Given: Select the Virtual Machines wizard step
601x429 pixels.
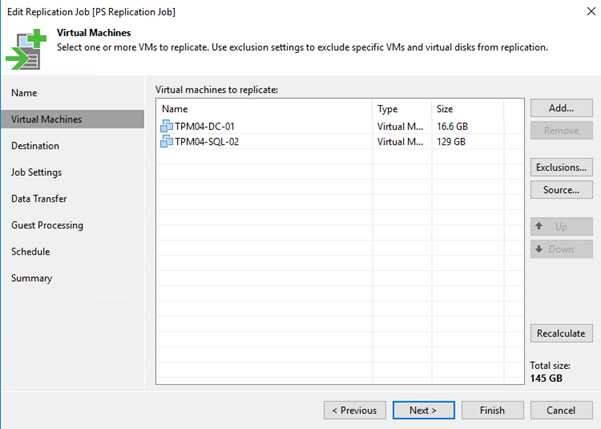Looking at the screenshot, I should click(x=73, y=119).
